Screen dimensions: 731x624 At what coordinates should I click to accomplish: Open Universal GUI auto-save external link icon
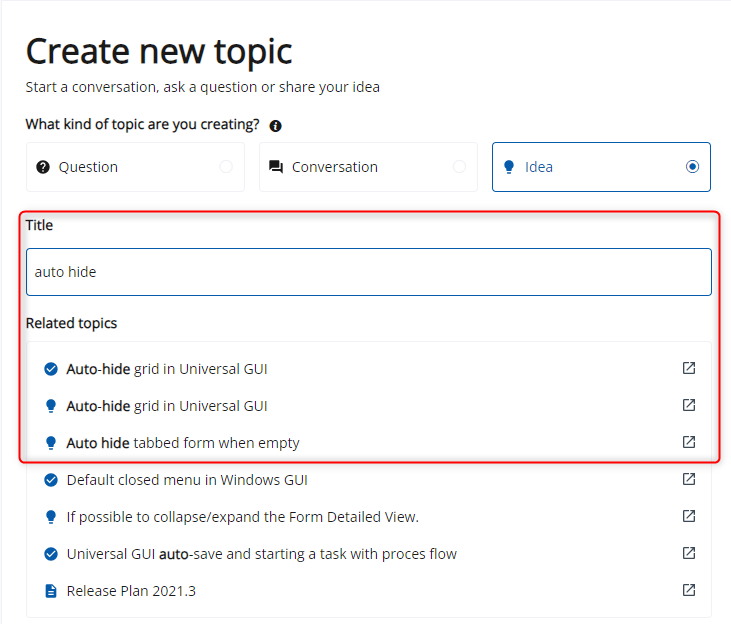[x=689, y=553]
